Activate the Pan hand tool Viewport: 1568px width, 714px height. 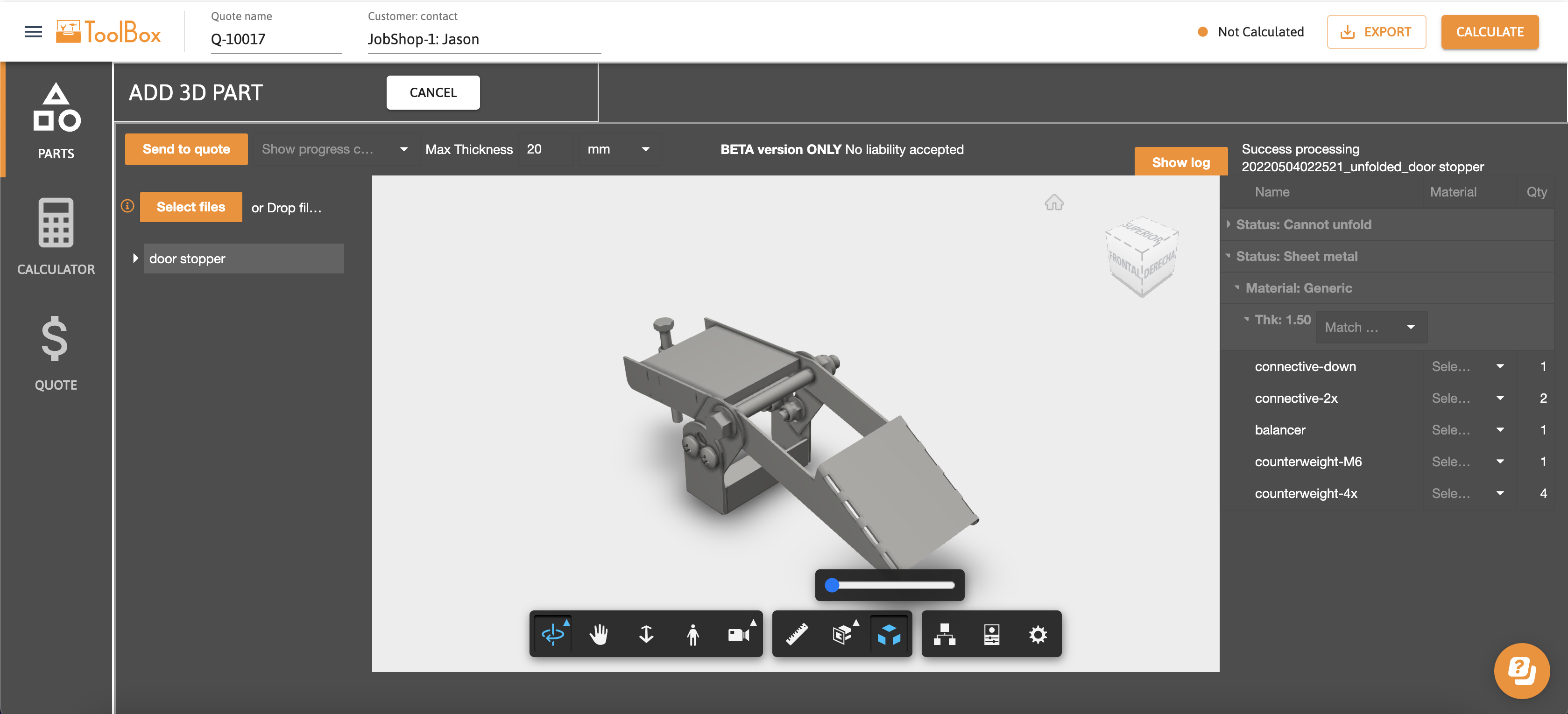coord(599,634)
